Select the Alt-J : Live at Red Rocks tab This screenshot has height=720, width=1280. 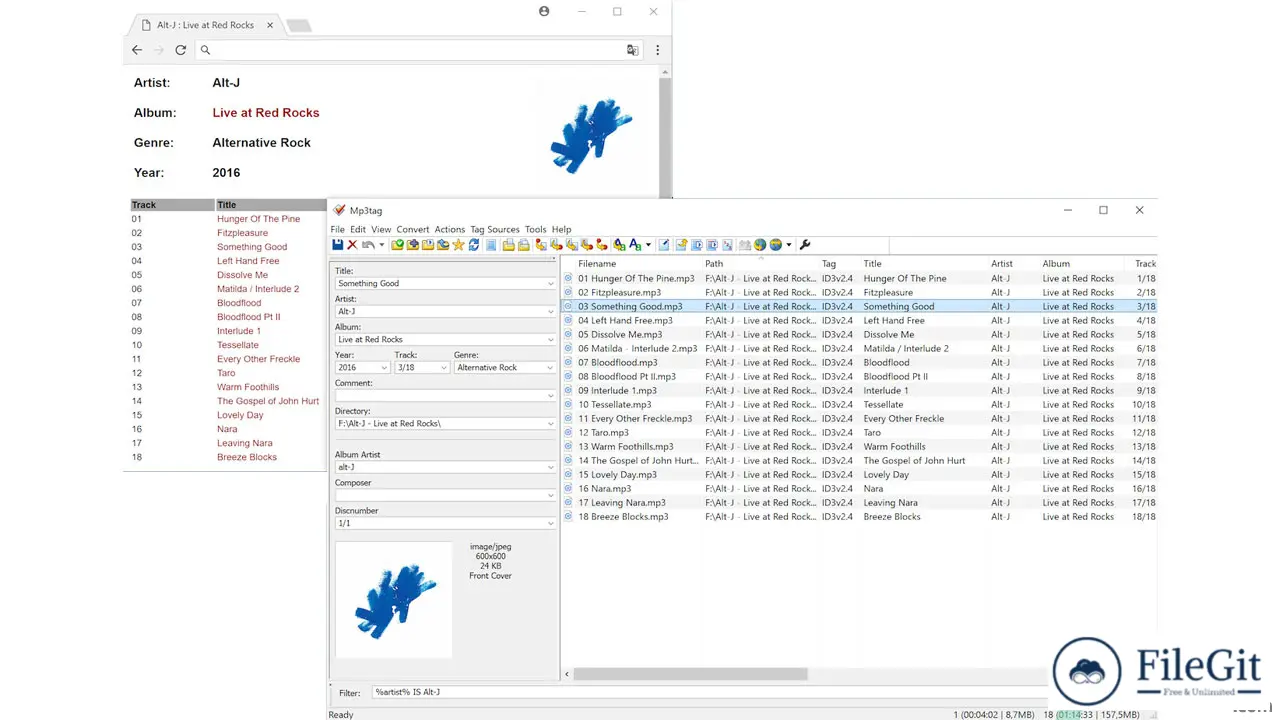205,24
